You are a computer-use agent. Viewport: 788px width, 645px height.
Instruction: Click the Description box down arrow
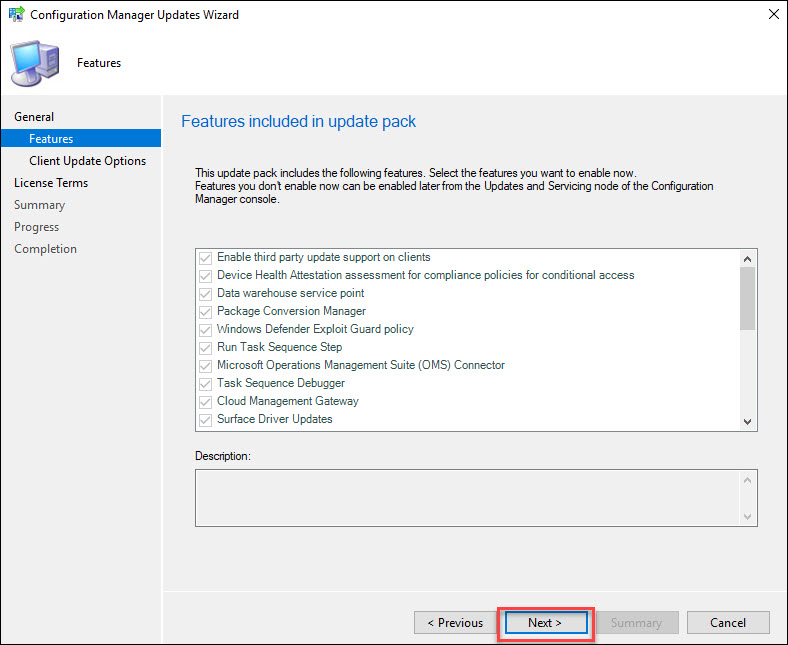coord(747,516)
